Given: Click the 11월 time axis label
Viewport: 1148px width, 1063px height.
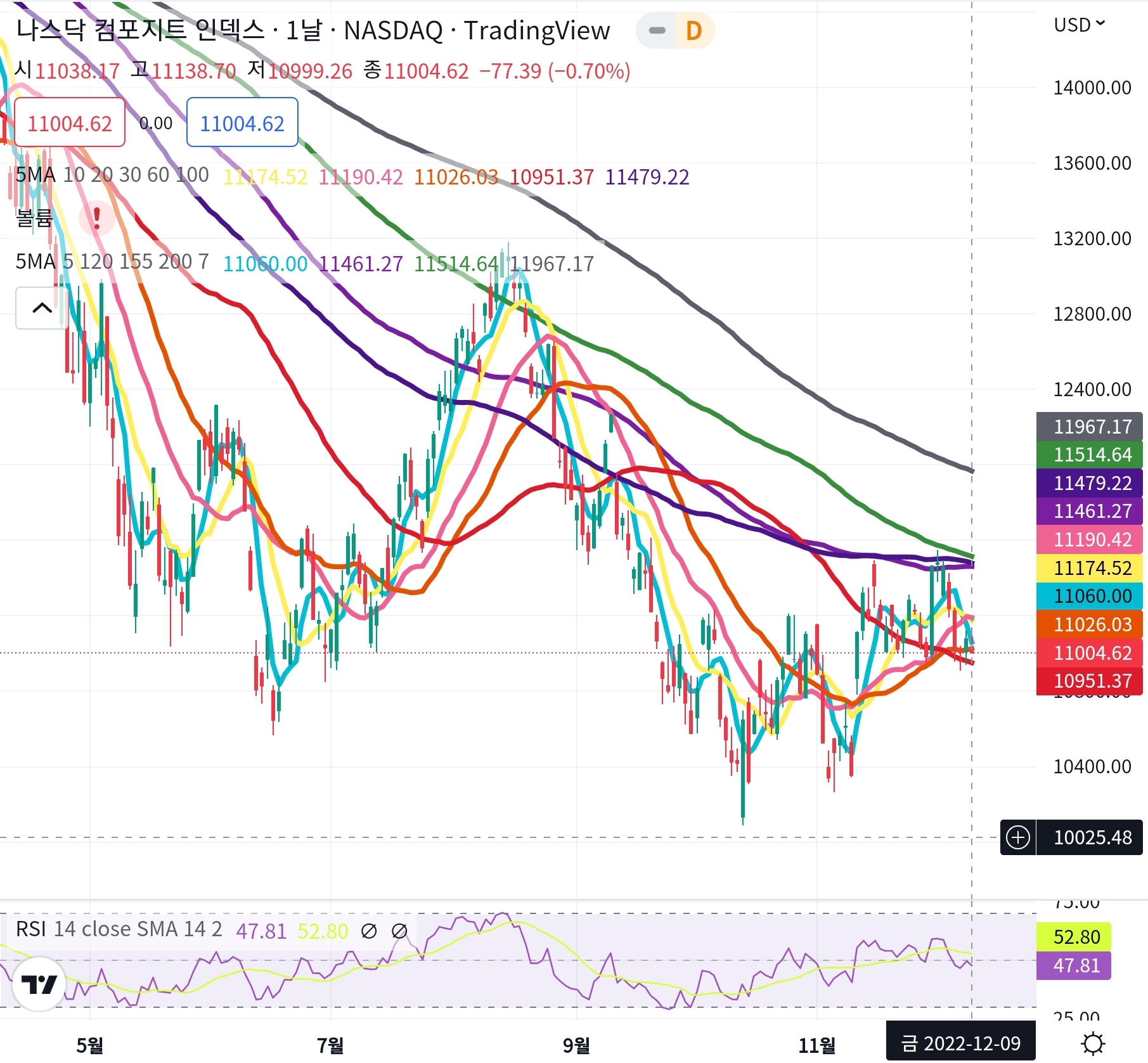Looking at the screenshot, I should click(x=816, y=1045).
